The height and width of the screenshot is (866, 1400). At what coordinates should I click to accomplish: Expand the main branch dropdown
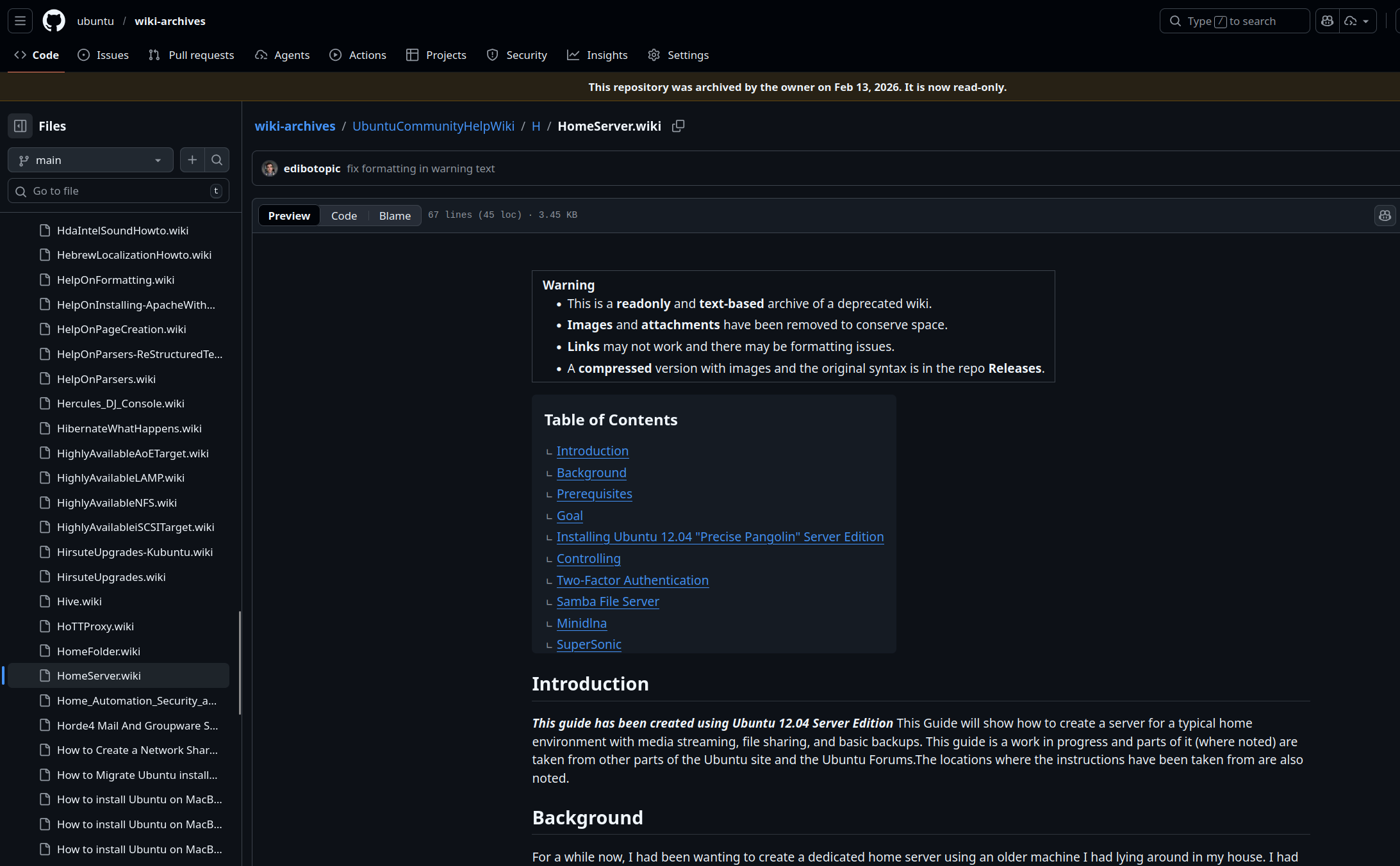click(x=90, y=160)
